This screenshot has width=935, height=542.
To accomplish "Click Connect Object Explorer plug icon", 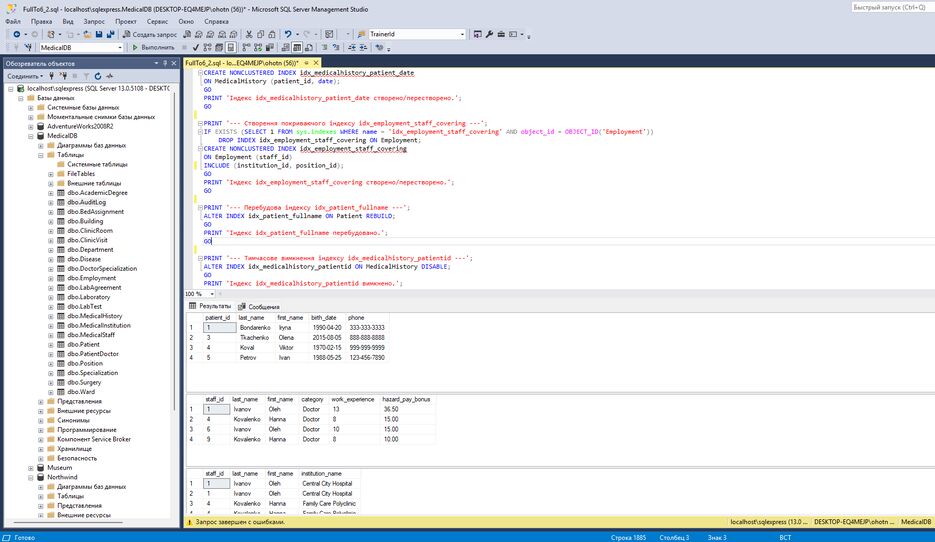I will click(x=51, y=76).
